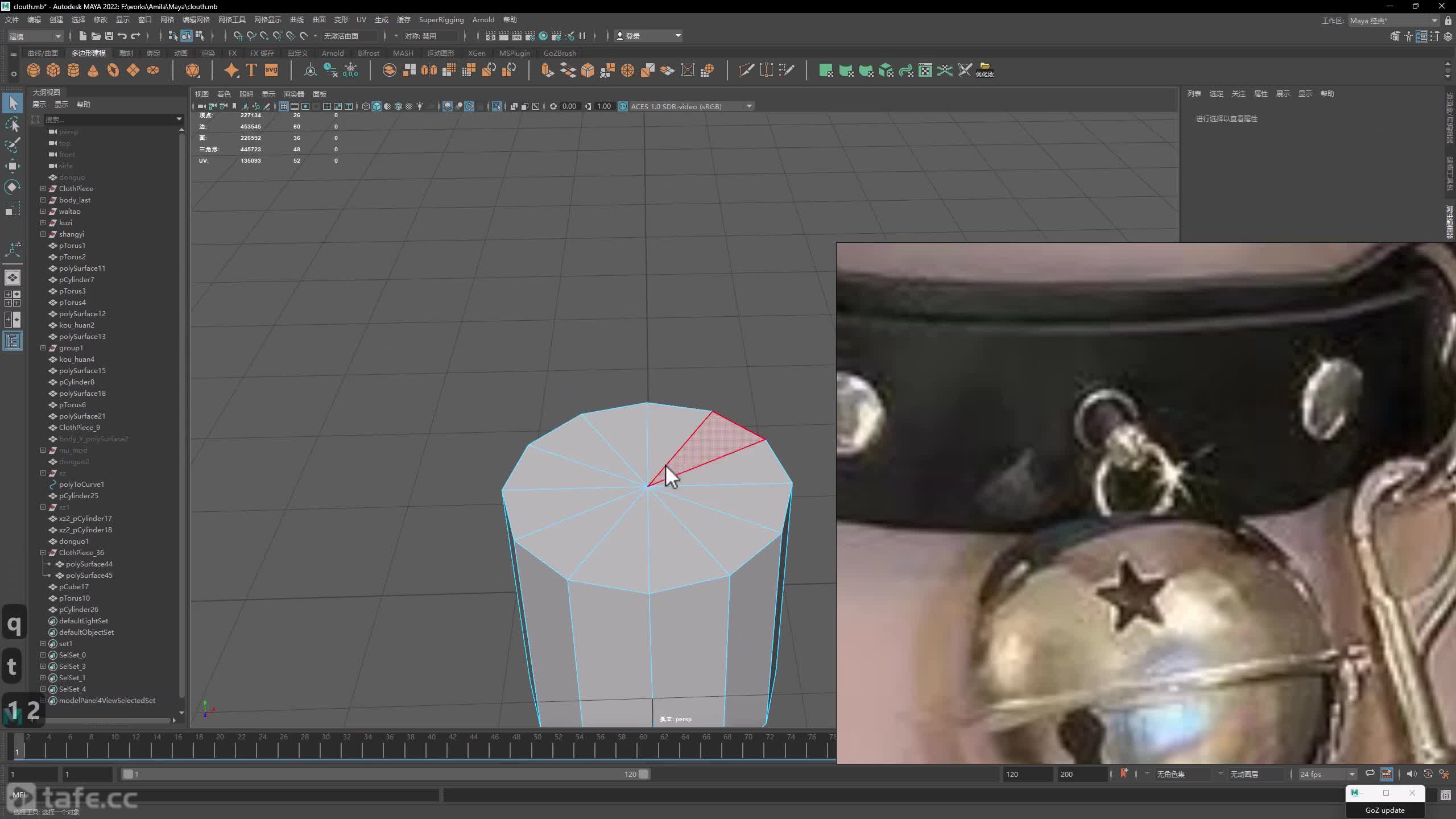Activate the Lasso select tool
The height and width of the screenshot is (819, 1456).
point(13,124)
